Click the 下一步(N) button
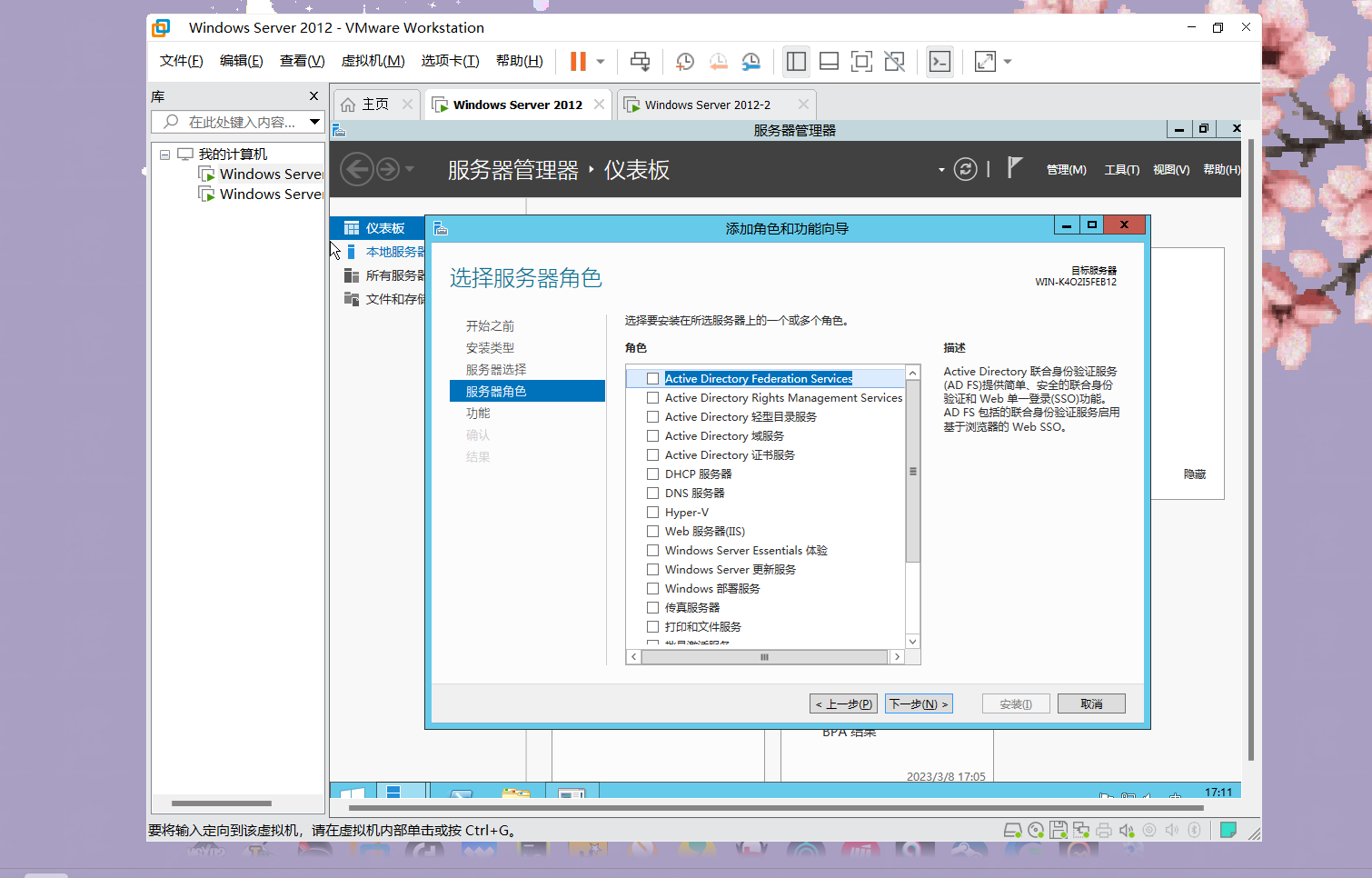This screenshot has height=878, width=1372. pos(919,704)
